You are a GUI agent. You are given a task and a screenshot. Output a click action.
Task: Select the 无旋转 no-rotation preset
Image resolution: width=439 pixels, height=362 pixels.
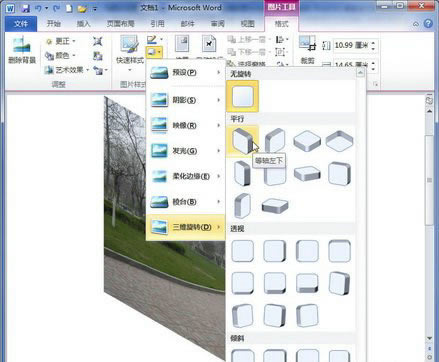(243, 97)
